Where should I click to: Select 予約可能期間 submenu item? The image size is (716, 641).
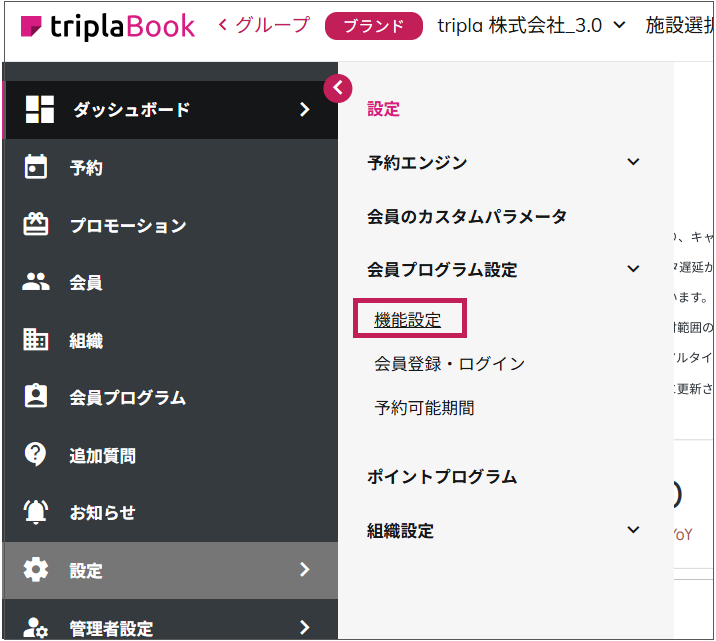pos(424,407)
